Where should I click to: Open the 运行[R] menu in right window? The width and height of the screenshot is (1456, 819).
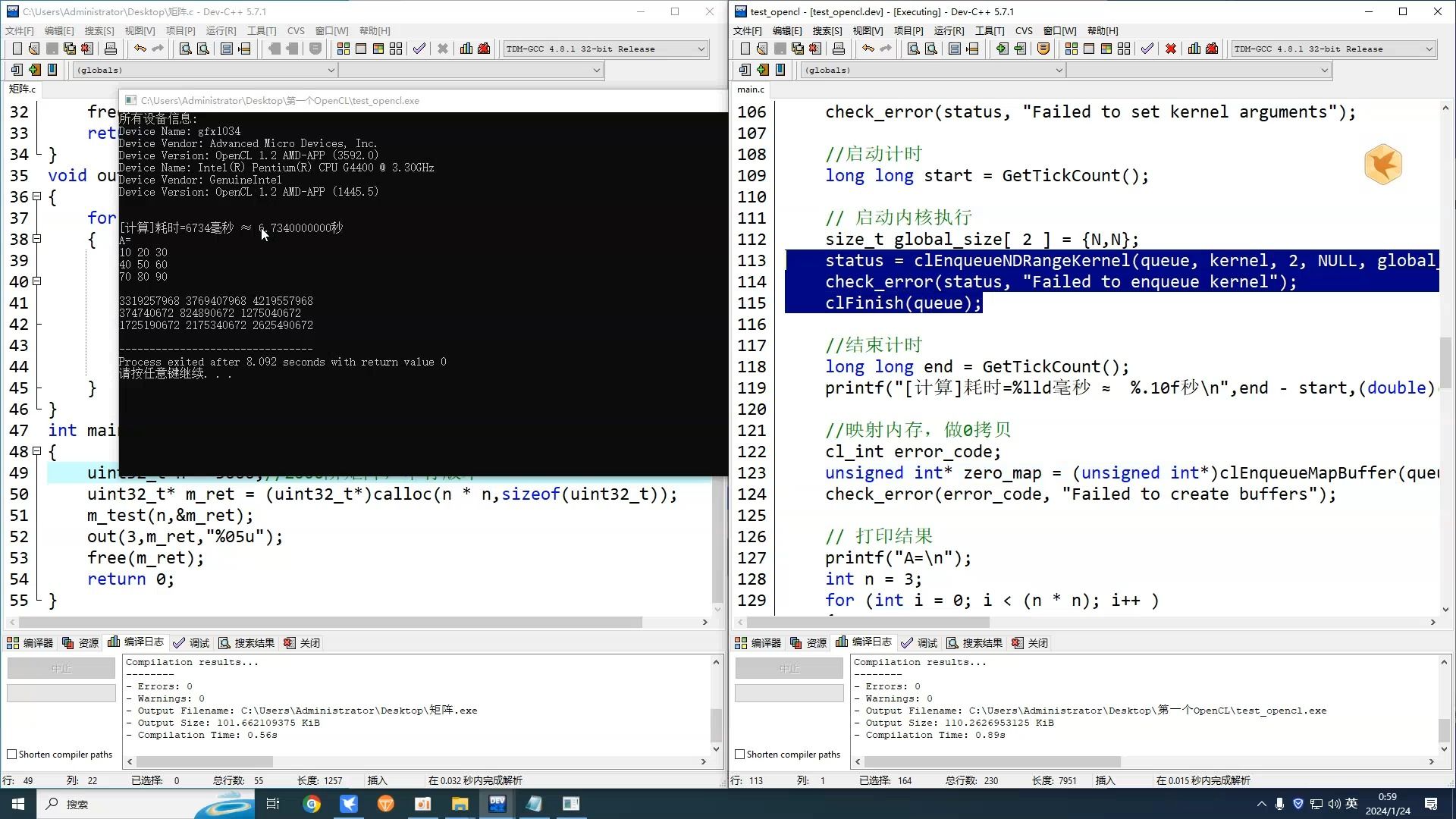click(949, 30)
